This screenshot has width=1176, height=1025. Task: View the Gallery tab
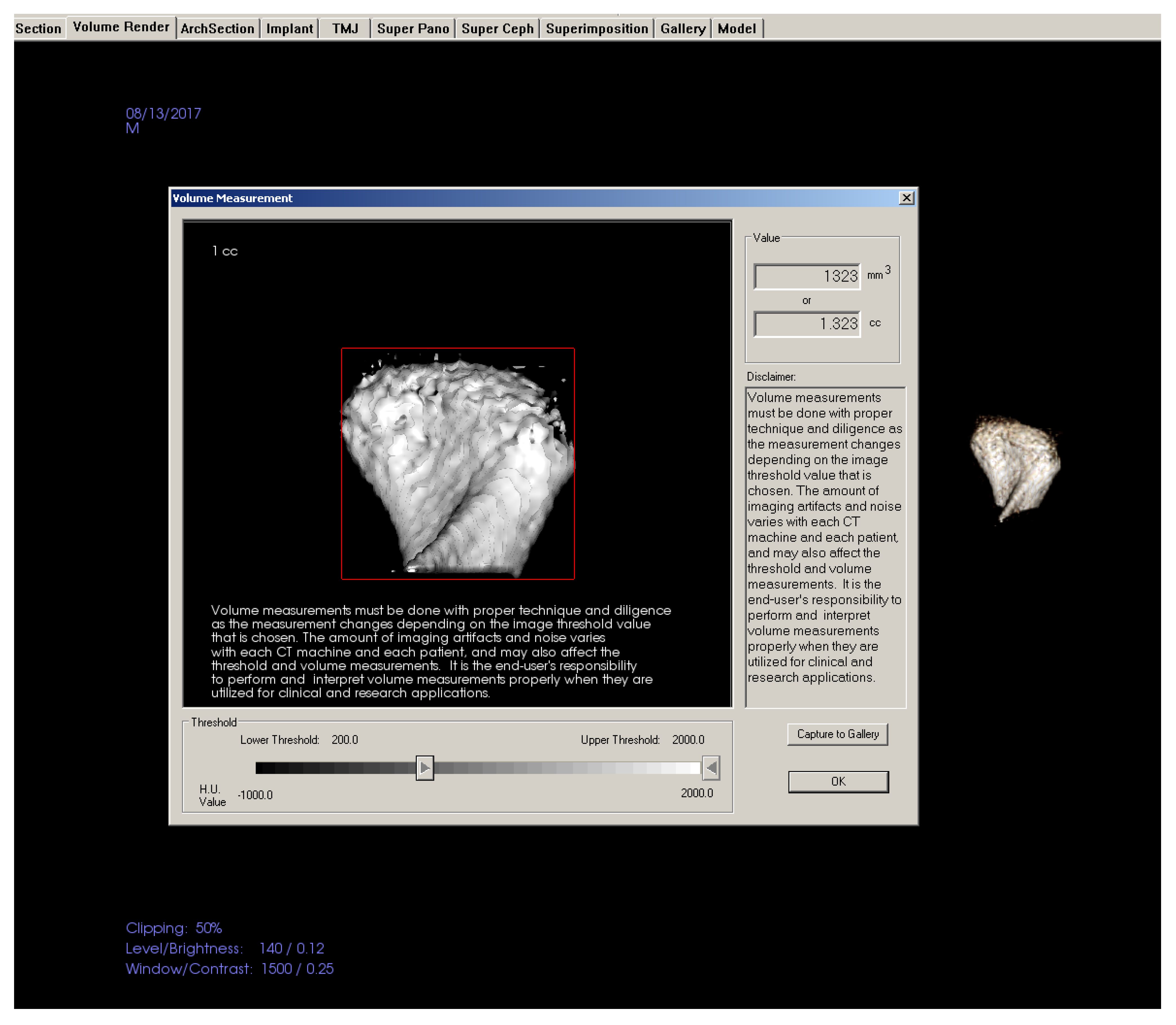click(682, 29)
